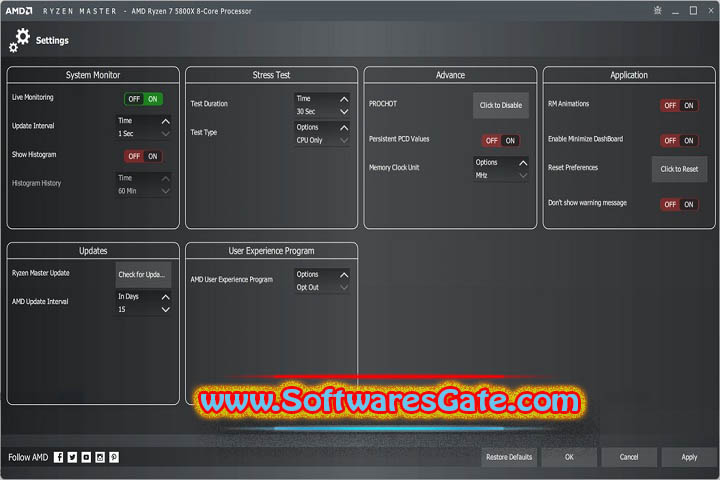Click Restore Defaults button
The image size is (720, 480).
[x=509, y=457]
